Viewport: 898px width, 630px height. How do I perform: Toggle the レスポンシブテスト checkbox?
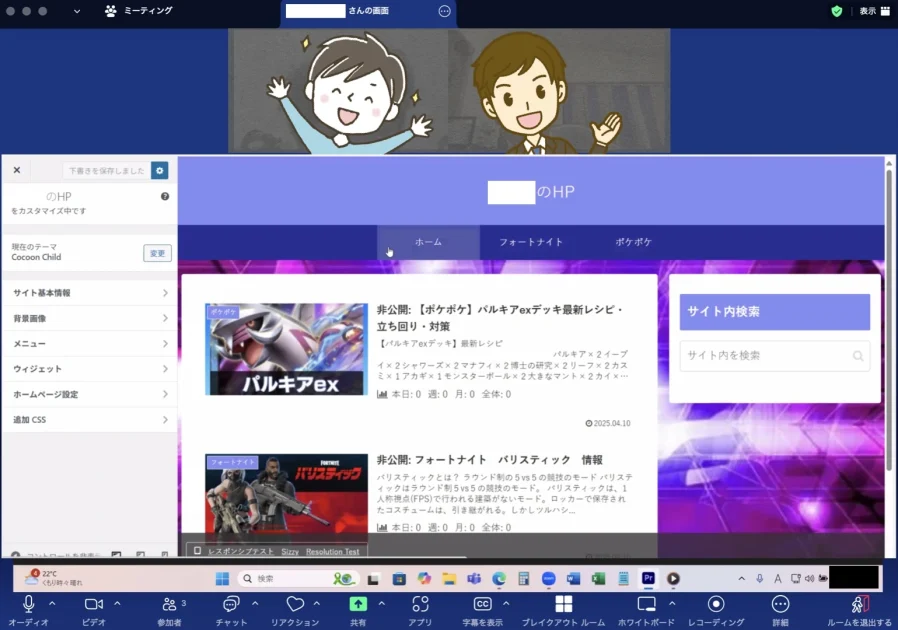197,551
